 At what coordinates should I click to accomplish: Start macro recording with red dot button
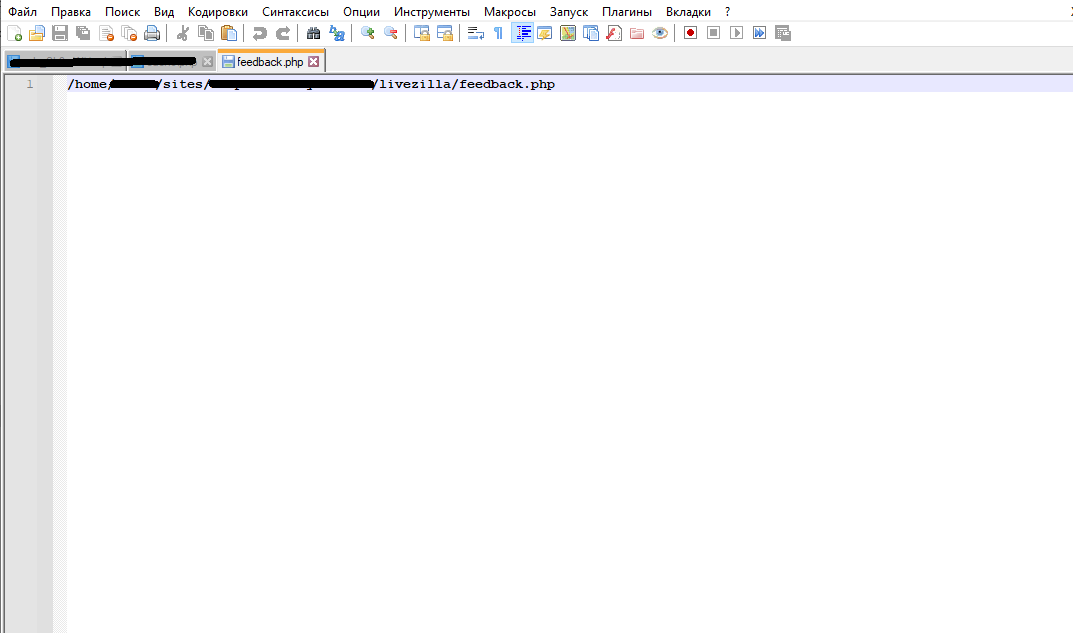coord(690,33)
